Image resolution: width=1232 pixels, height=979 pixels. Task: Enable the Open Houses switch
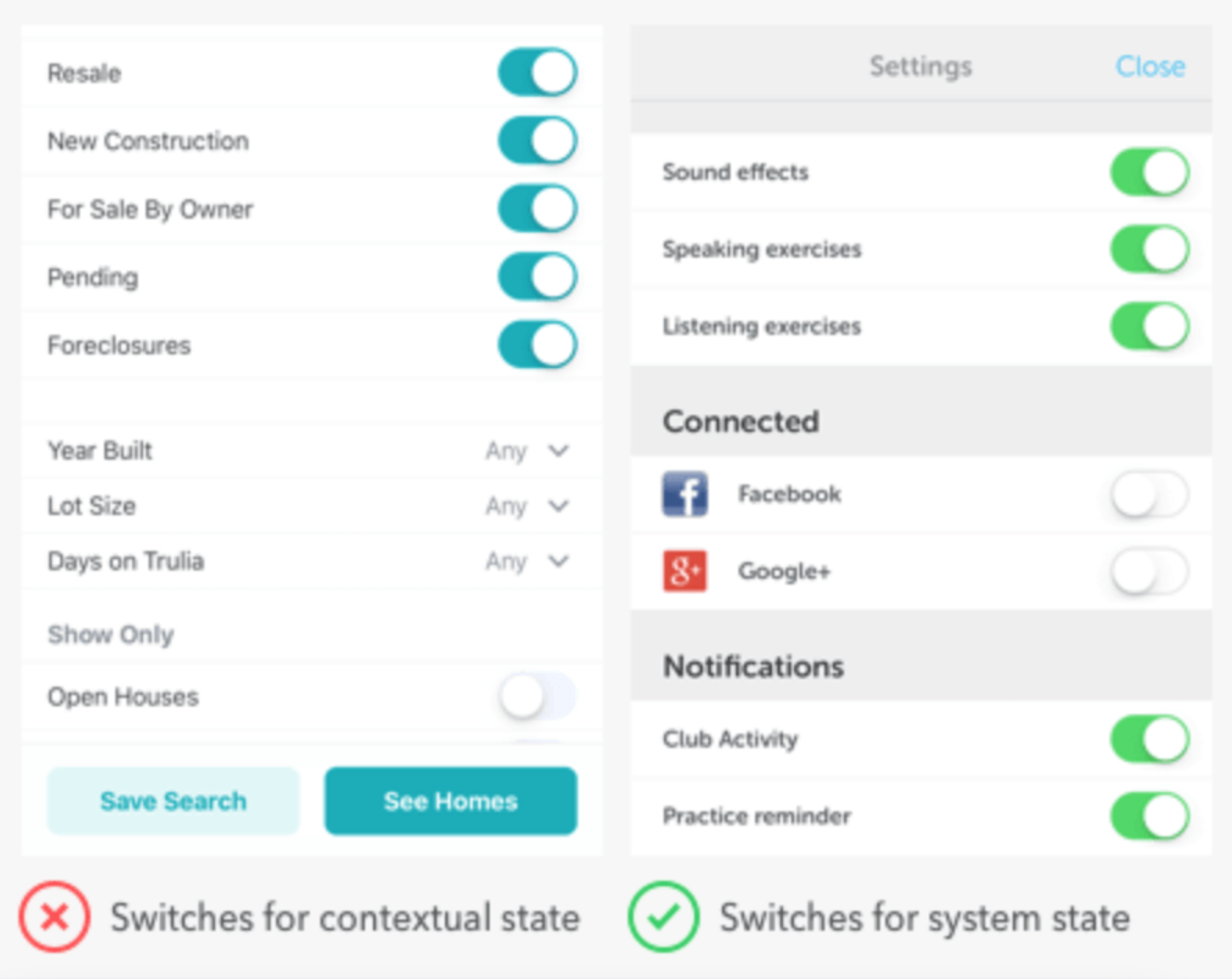538,696
